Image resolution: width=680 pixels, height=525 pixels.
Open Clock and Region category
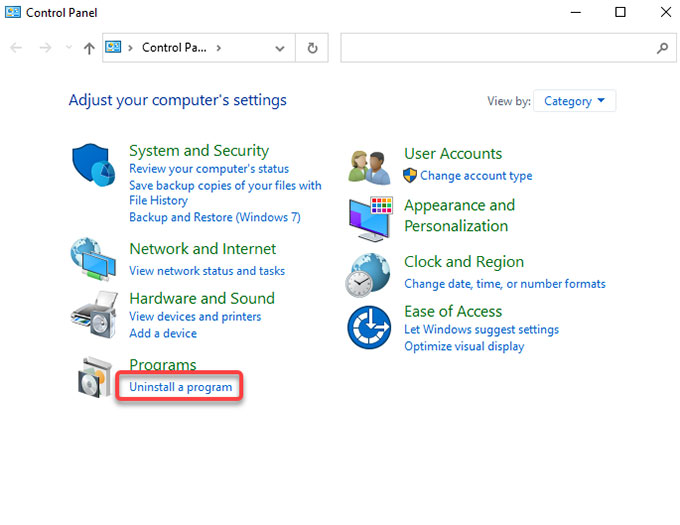(464, 262)
